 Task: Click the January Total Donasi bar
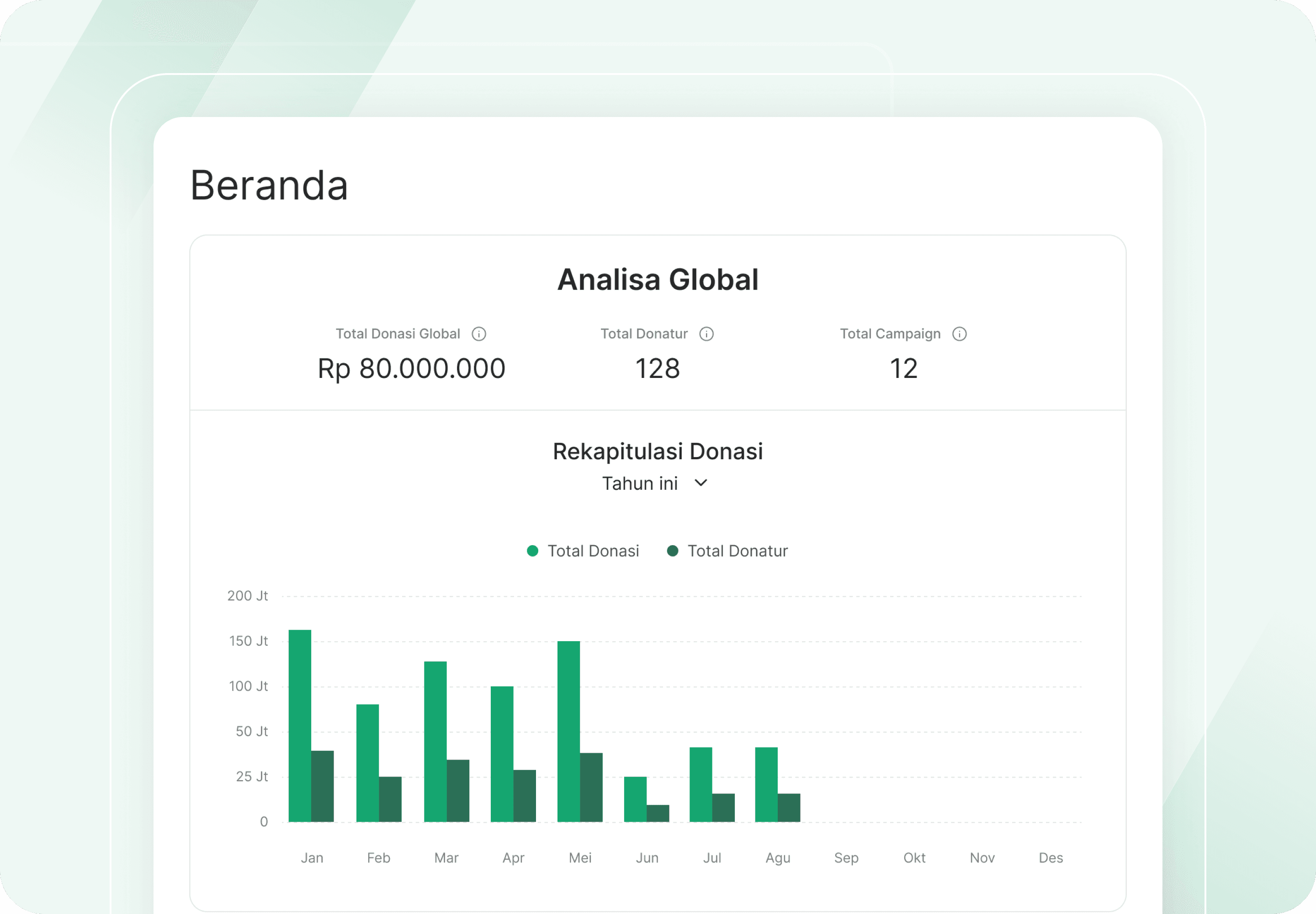(299, 726)
